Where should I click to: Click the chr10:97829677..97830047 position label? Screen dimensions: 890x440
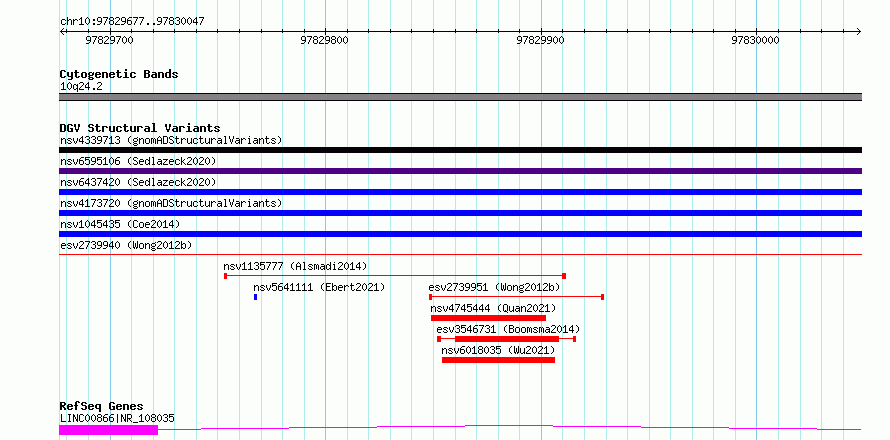(132, 21)
